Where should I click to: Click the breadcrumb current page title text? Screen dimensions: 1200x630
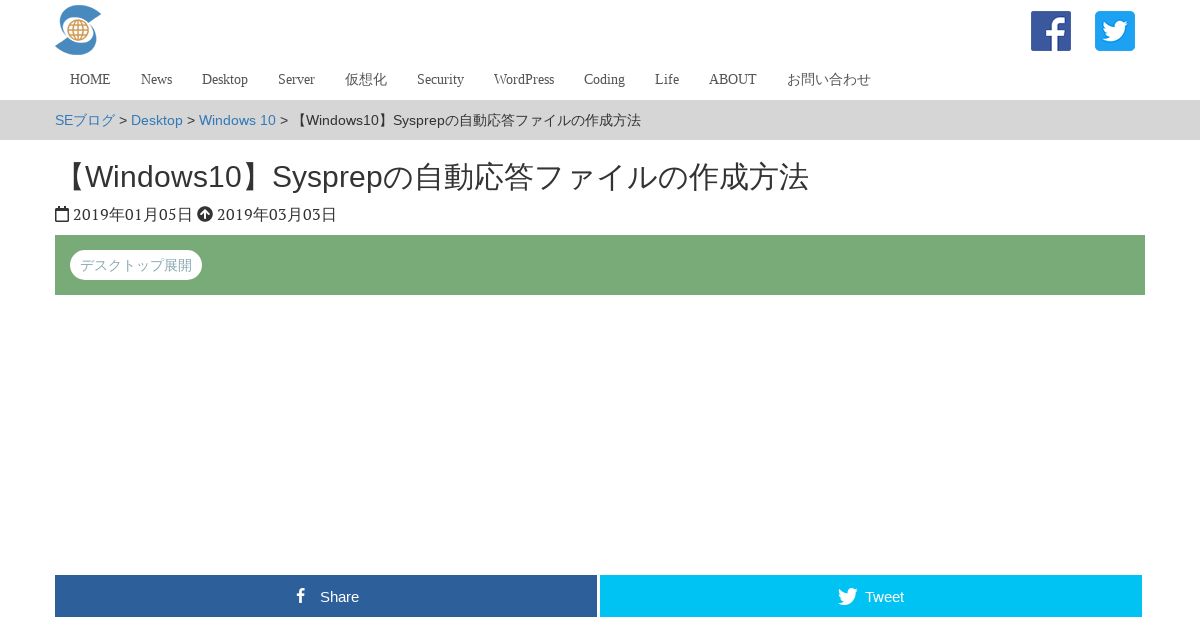467,120
